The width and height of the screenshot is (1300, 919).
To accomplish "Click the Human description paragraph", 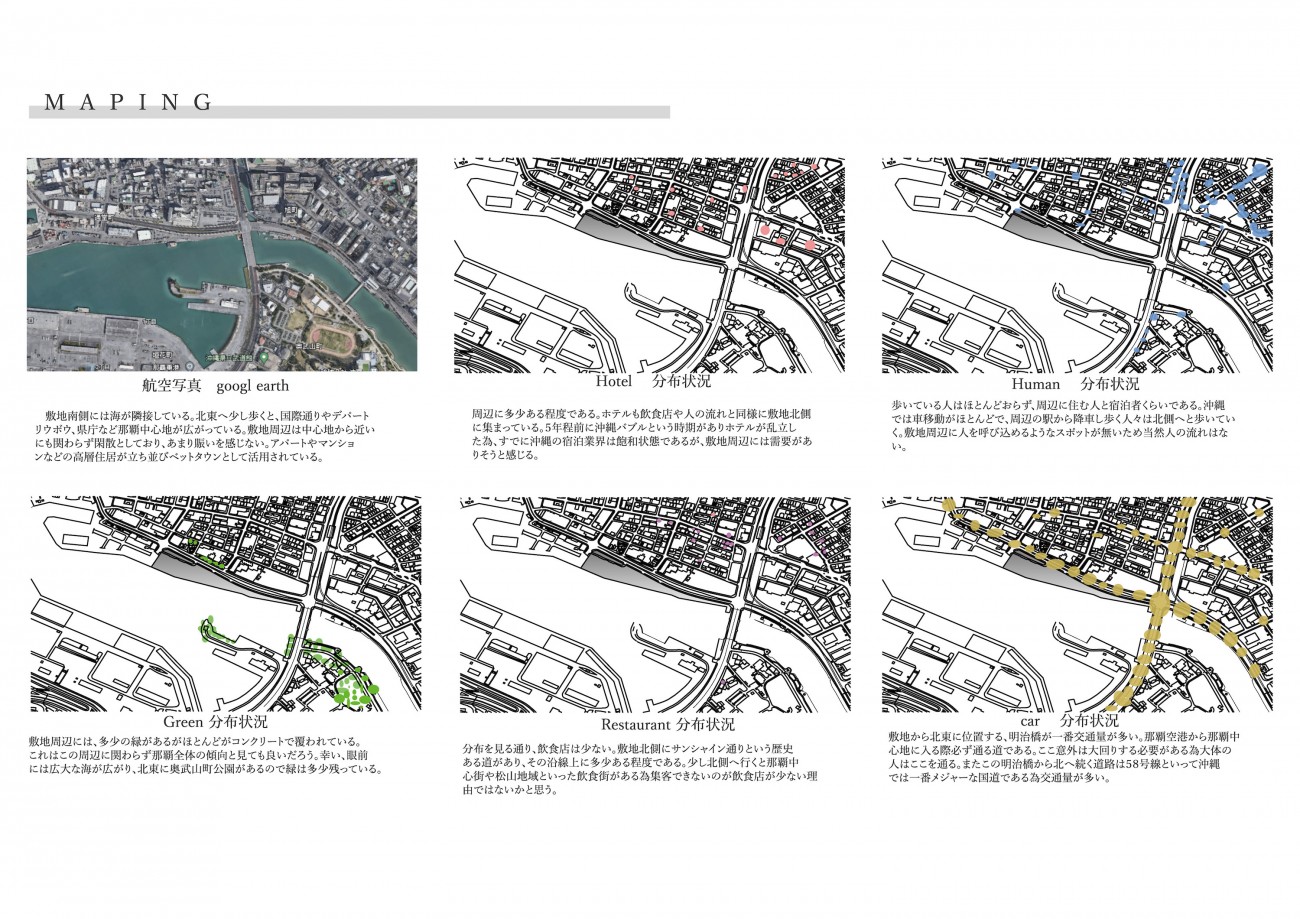I will [1066, 425].
